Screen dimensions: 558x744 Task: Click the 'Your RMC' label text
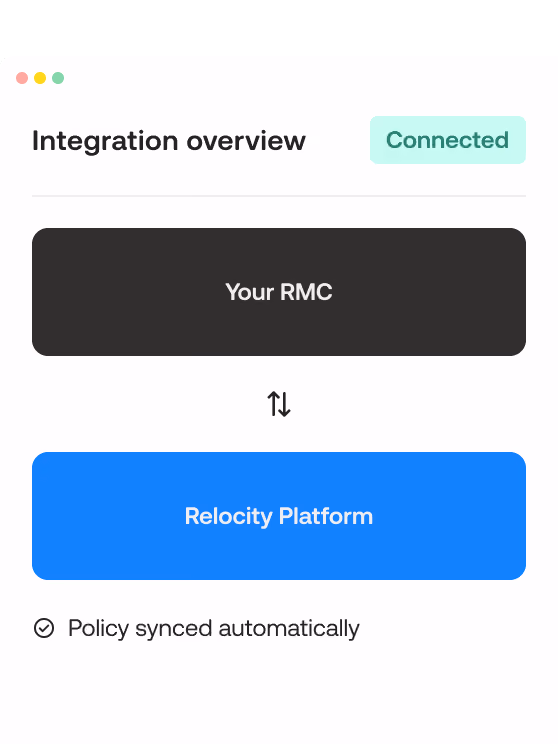pos(279,292)
